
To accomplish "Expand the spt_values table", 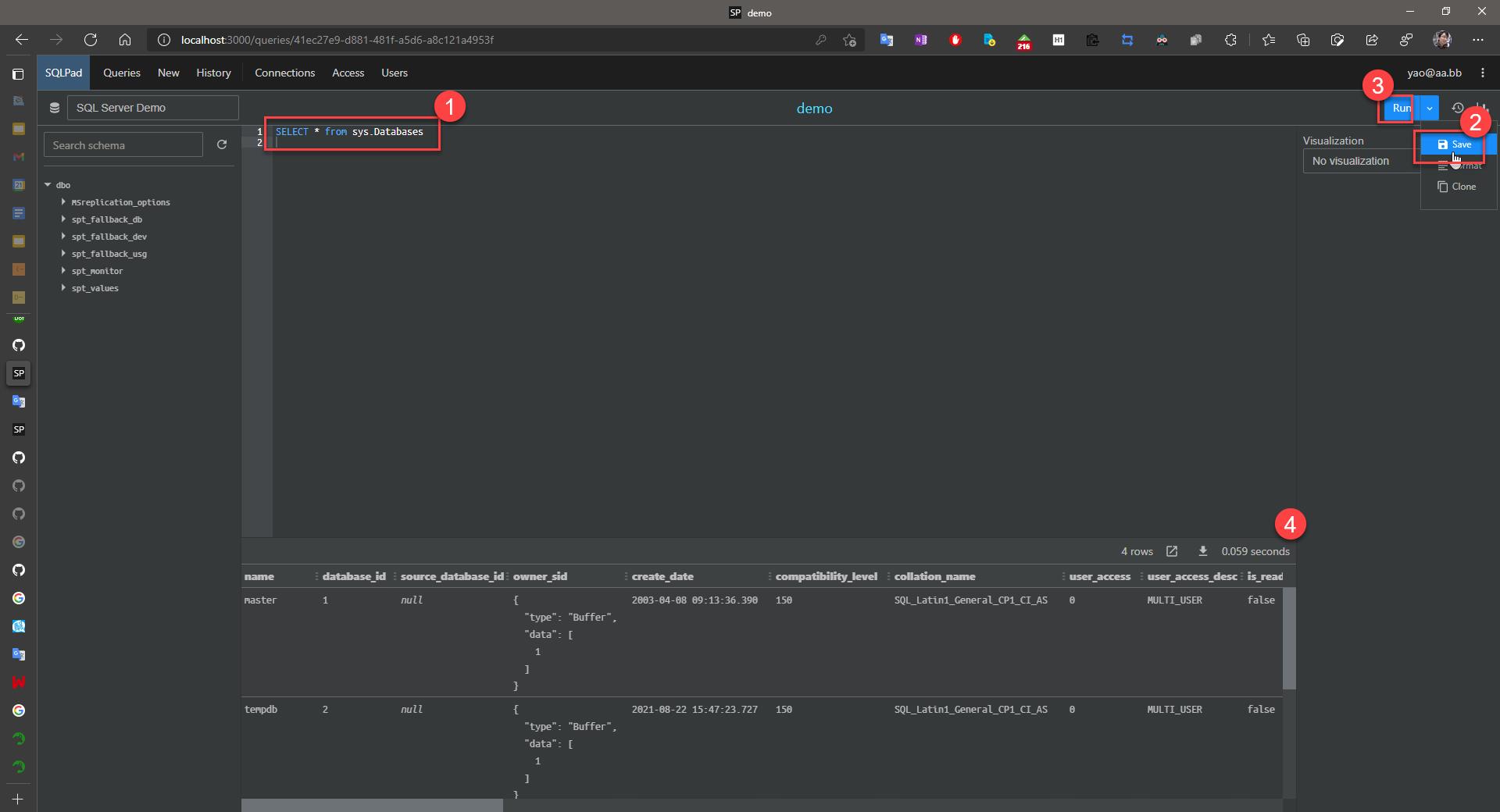I will (63, 288).
